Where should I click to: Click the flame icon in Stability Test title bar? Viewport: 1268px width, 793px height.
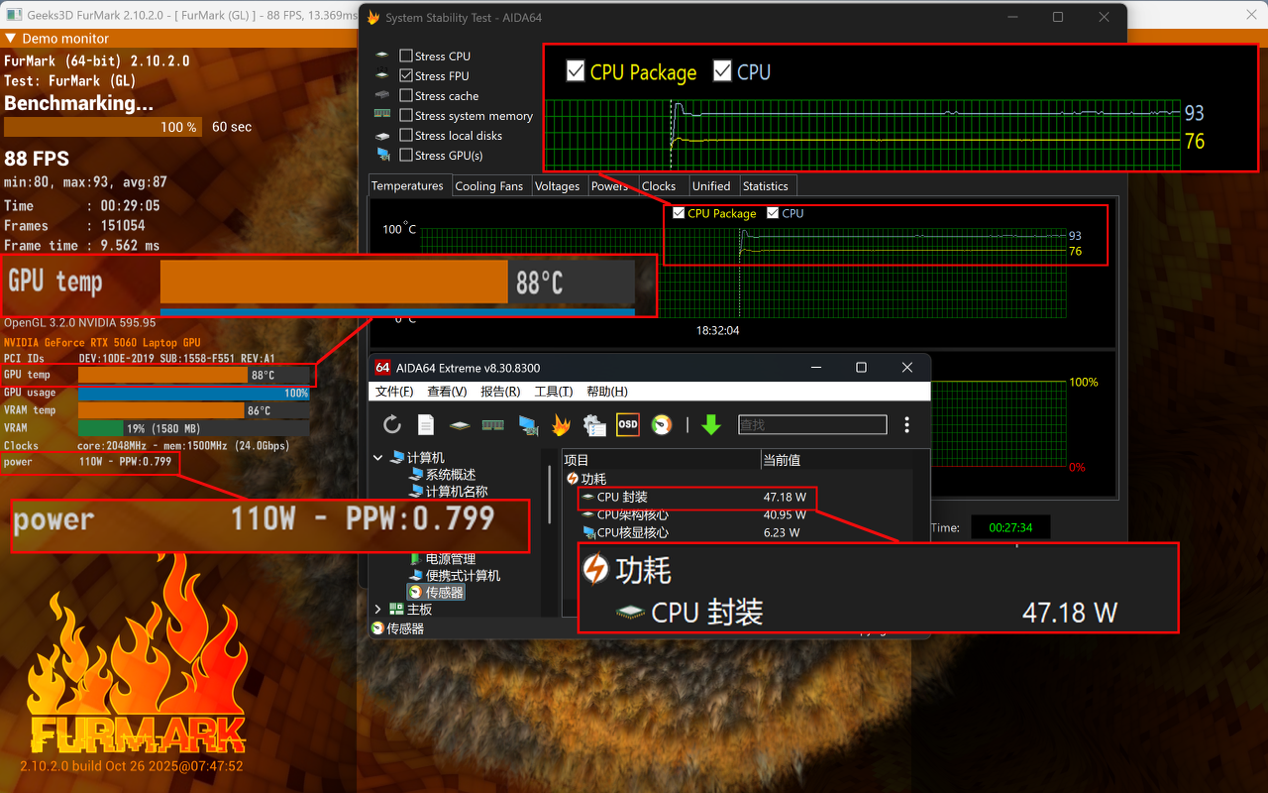point(373,17)
